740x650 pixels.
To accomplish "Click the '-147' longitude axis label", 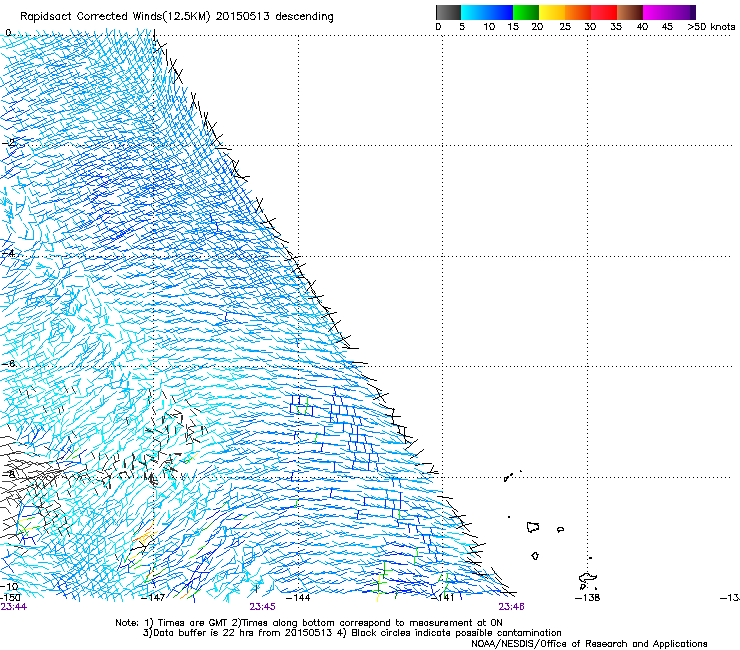I will click(x=153, y=598).
